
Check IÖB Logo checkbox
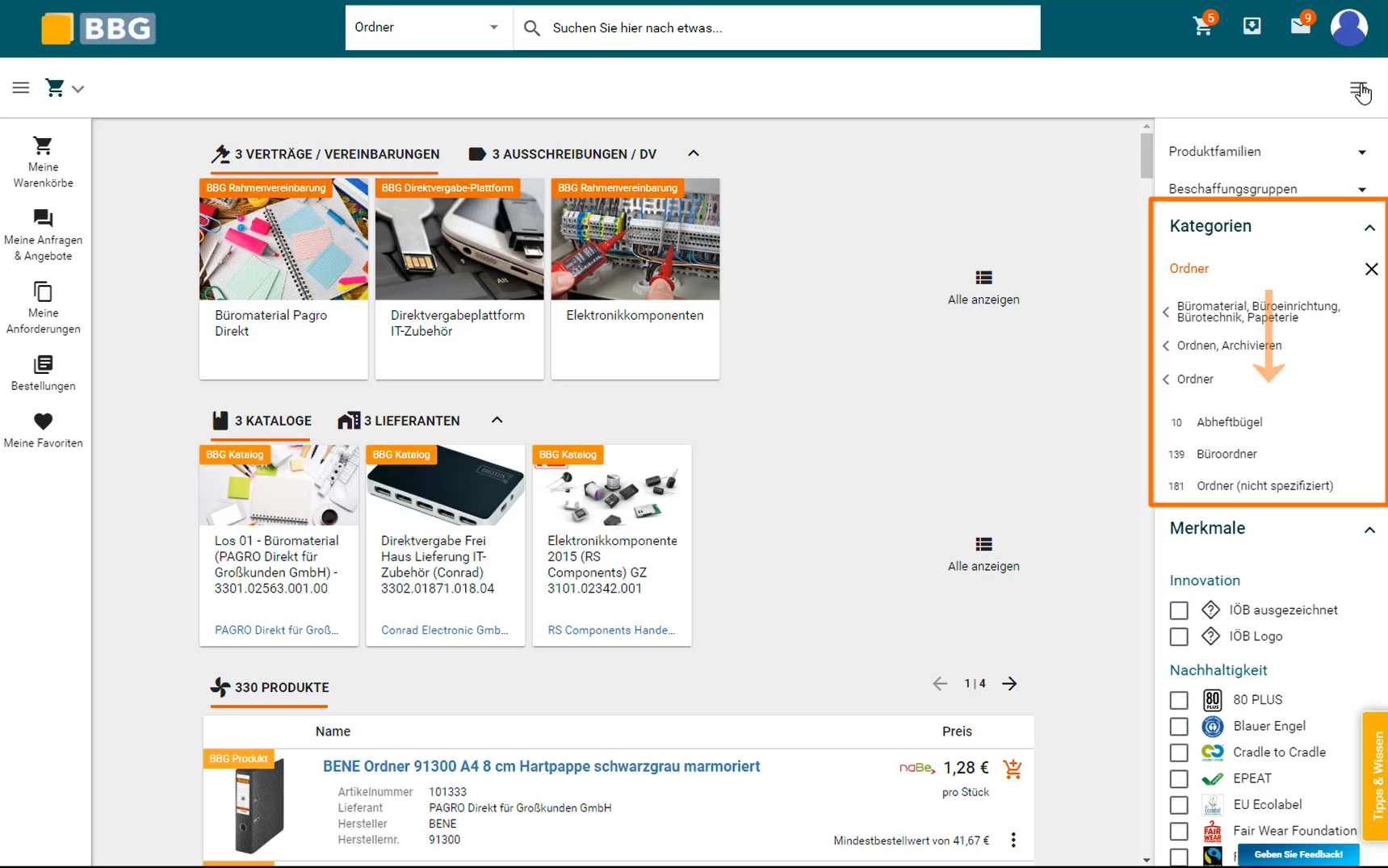[1179, 636]
